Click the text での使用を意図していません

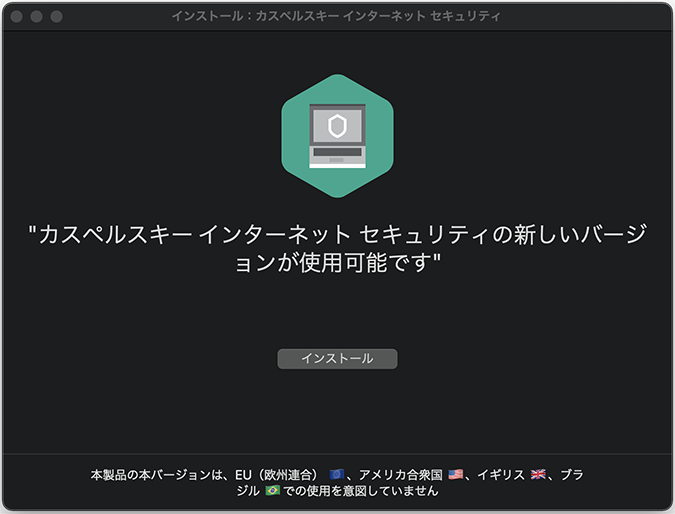coord(361,491)
